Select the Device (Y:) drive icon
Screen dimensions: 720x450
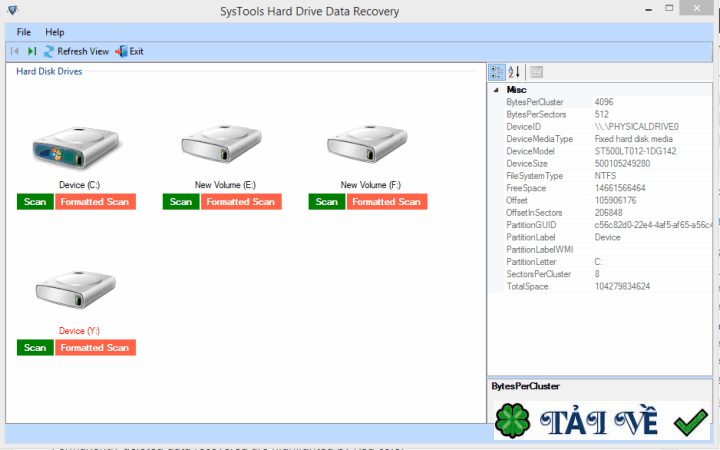76,290
